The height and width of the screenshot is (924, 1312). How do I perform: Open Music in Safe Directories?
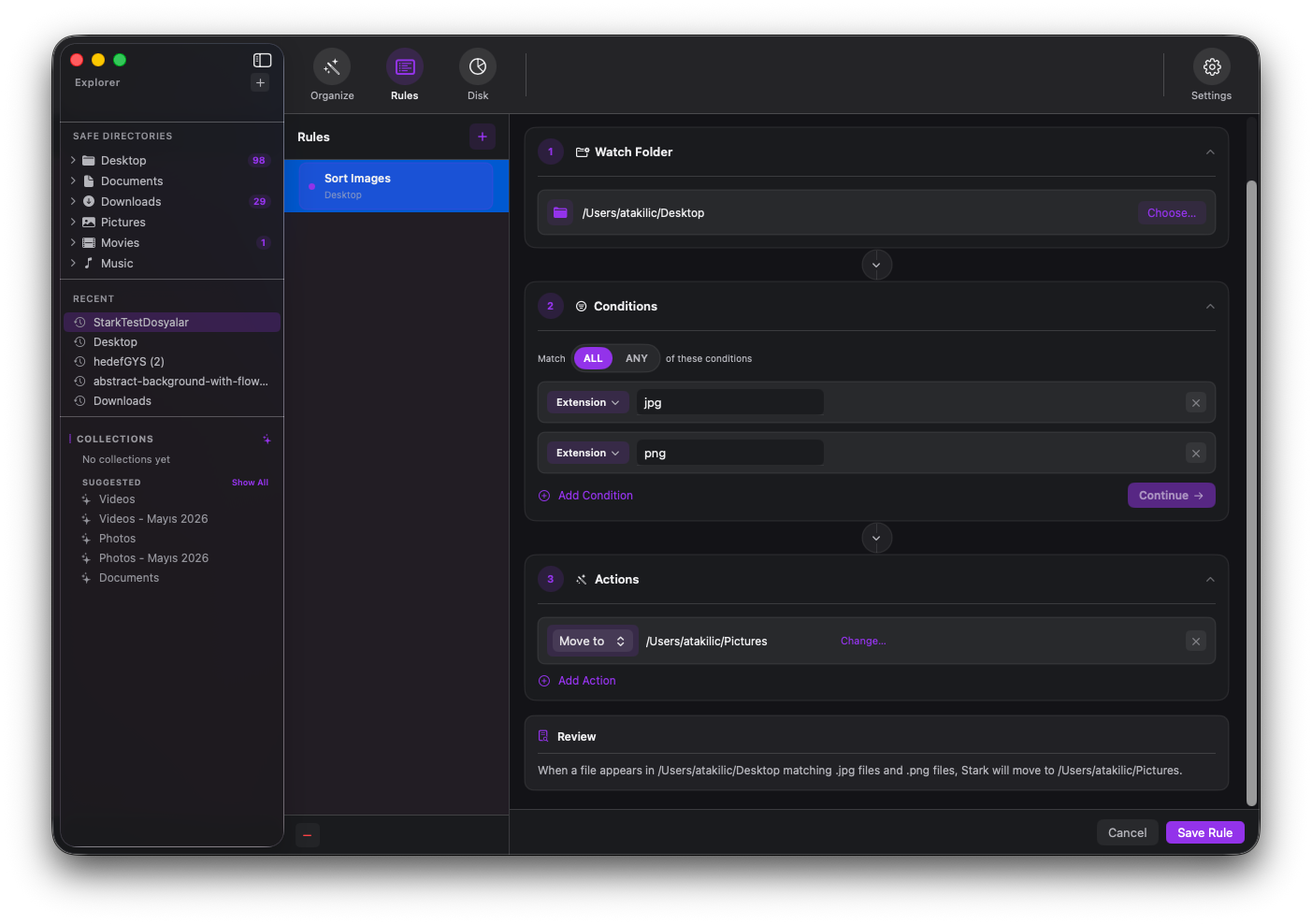(117, 264)
